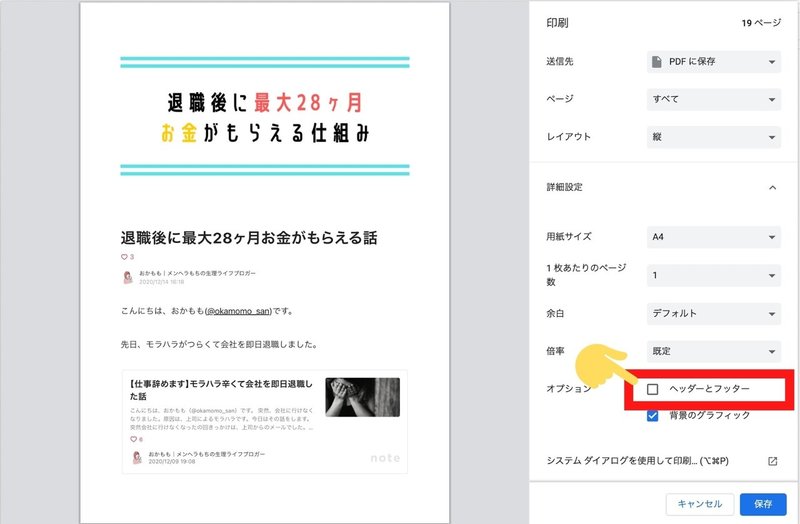
Task: Open the ページ dropdown showing すべて
Action: tap(713, 99)
